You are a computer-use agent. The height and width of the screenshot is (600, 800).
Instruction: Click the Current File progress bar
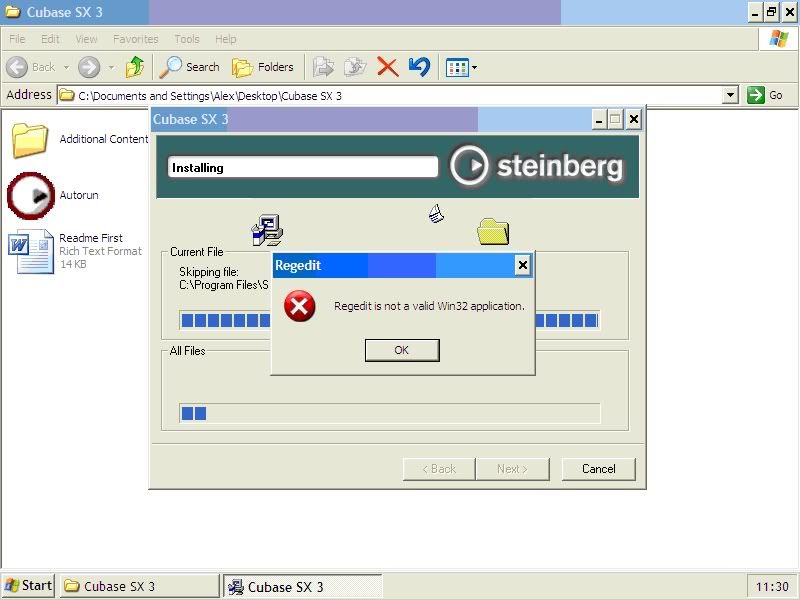click(x=390, y=320)
